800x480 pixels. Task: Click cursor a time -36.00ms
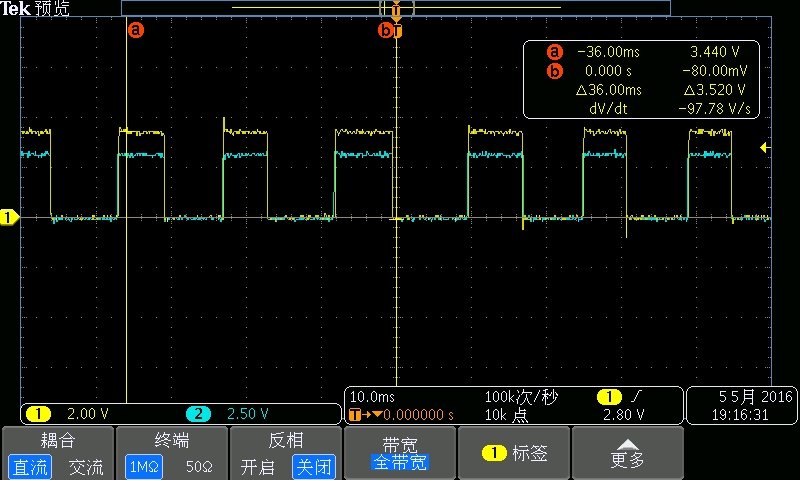[608, 52]
